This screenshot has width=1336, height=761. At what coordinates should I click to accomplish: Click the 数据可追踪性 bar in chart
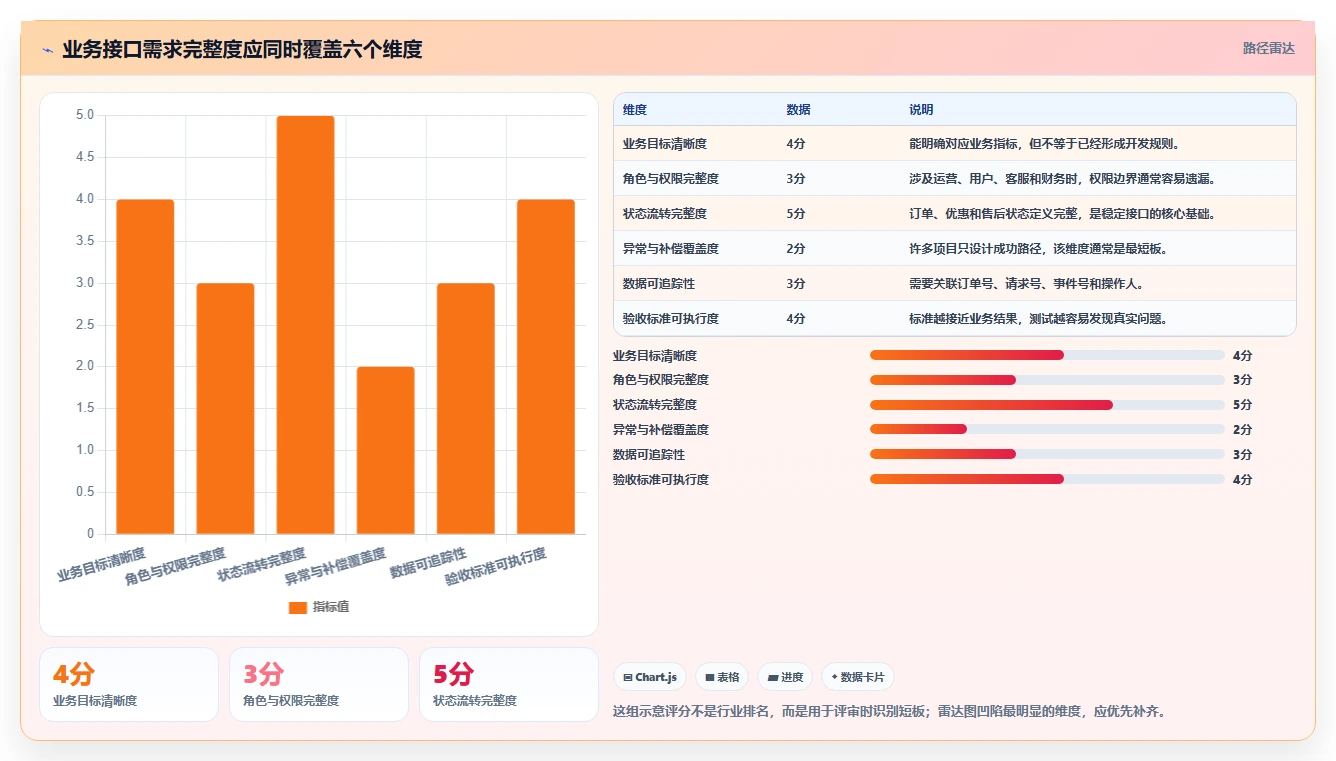pyautogui.click(x=465, y=408)
